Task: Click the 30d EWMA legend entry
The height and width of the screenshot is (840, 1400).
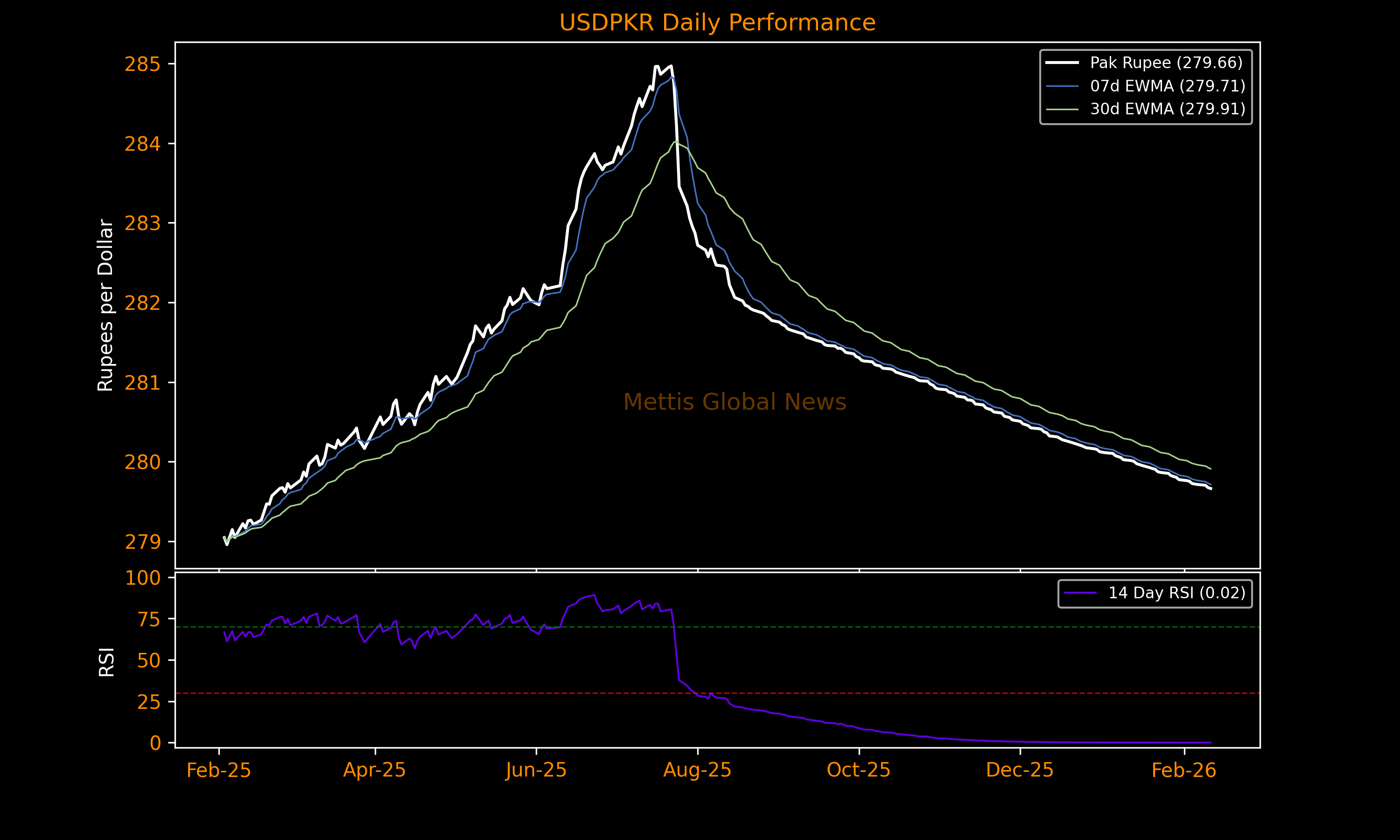Action: [x=1168, y=109]
